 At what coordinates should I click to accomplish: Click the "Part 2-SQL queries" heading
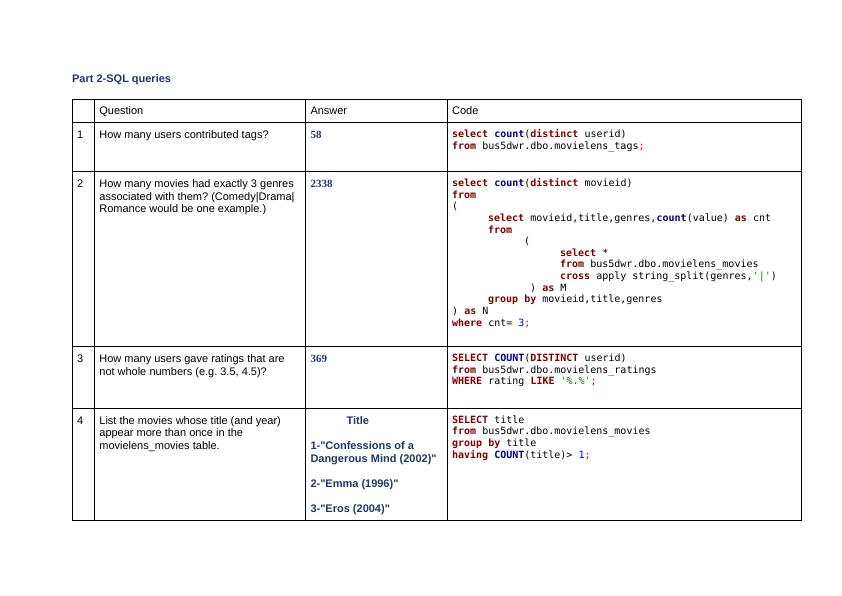[121, 78]
